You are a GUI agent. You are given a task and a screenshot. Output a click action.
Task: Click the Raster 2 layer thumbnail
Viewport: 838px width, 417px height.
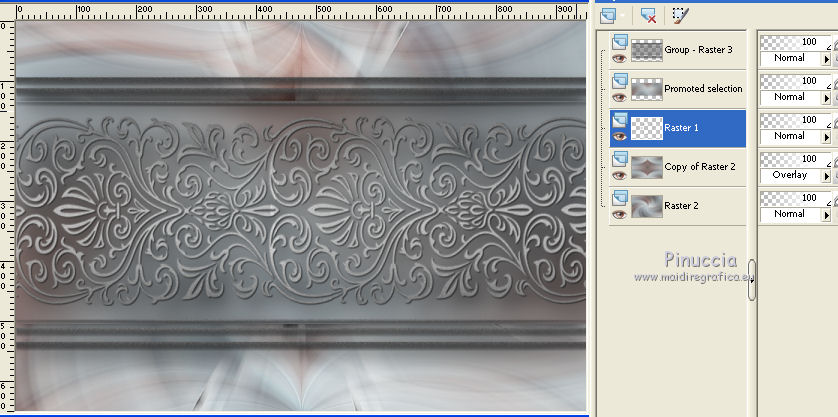click(647, 206)
